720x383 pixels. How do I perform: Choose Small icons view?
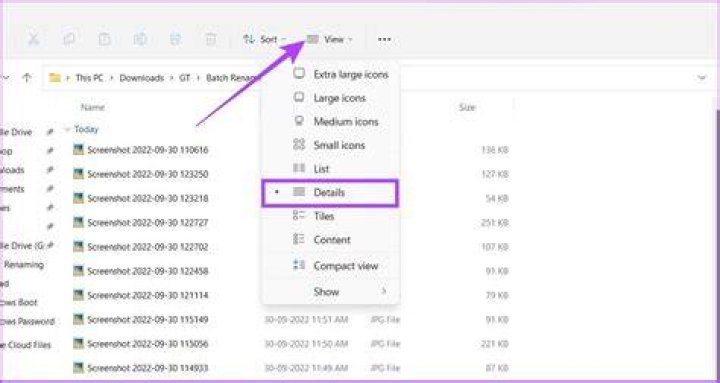click(x=331, y=145)
